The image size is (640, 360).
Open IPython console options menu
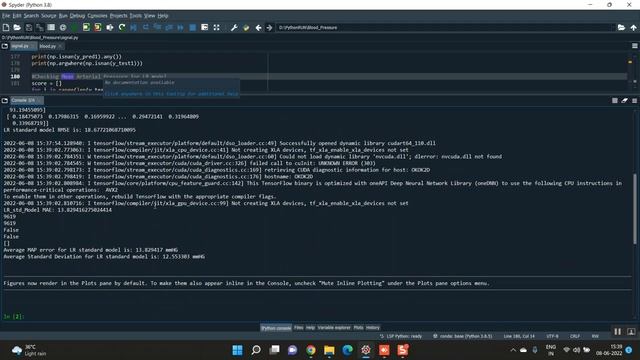[x=634, y=100]
